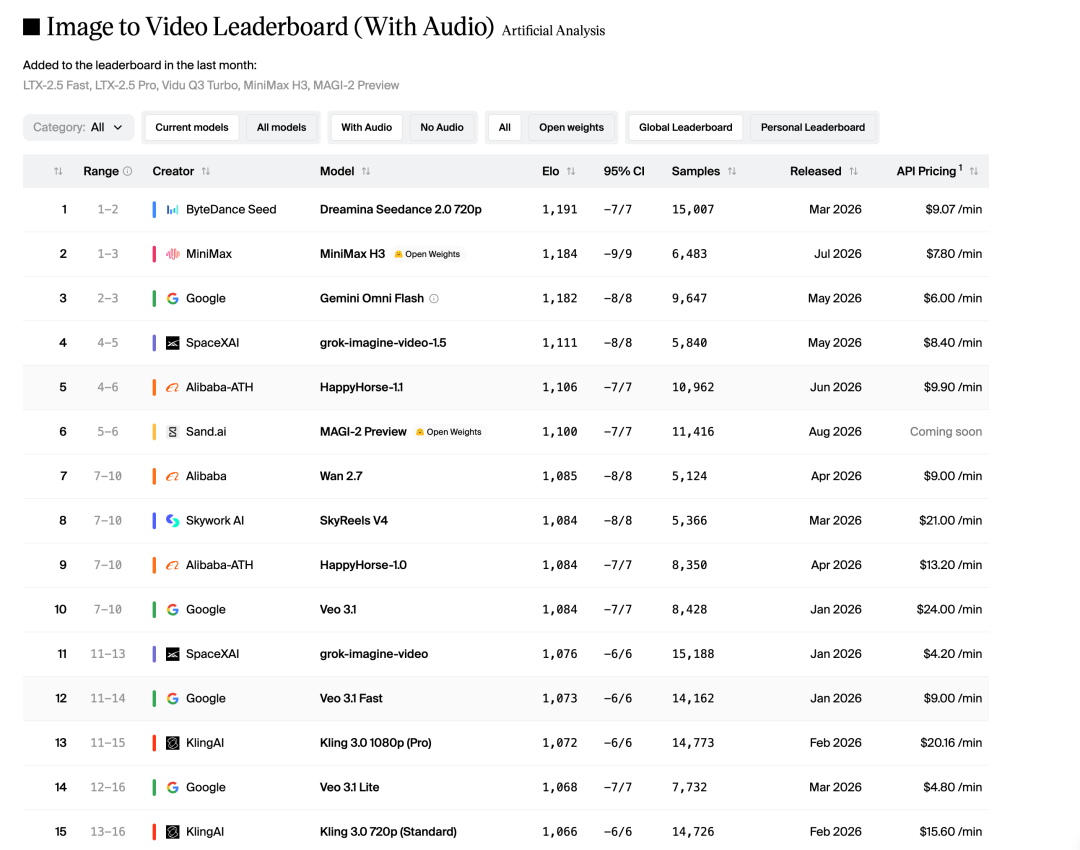Viewport: 1080px width, 850px height.
Task: Switch to No Audio filter
Action: click(442, 127)
